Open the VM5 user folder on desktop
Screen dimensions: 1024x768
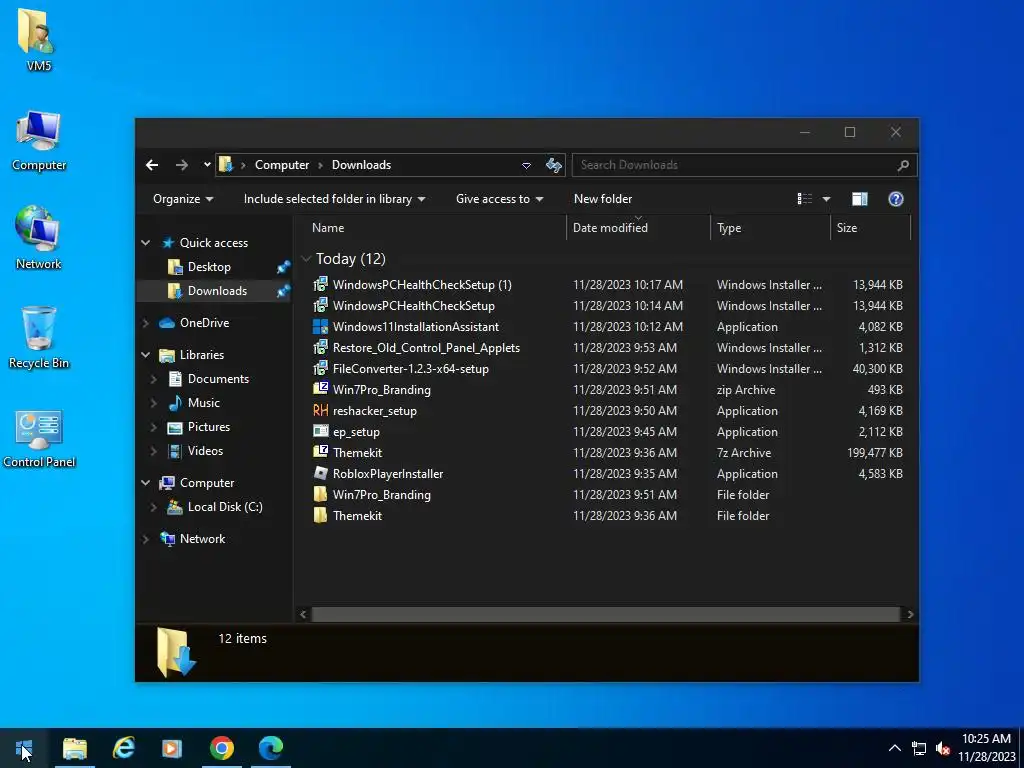(39, 39)
